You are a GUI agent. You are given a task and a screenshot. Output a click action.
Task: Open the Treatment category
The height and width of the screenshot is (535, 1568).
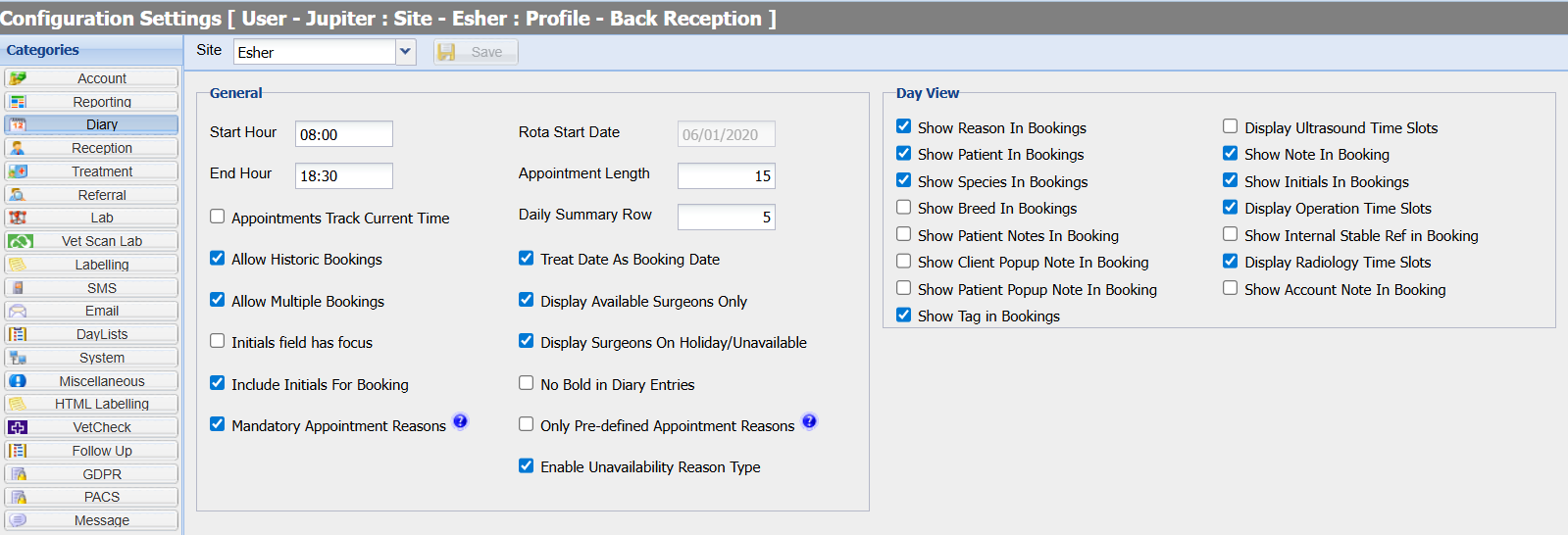[x=102, y=171]
